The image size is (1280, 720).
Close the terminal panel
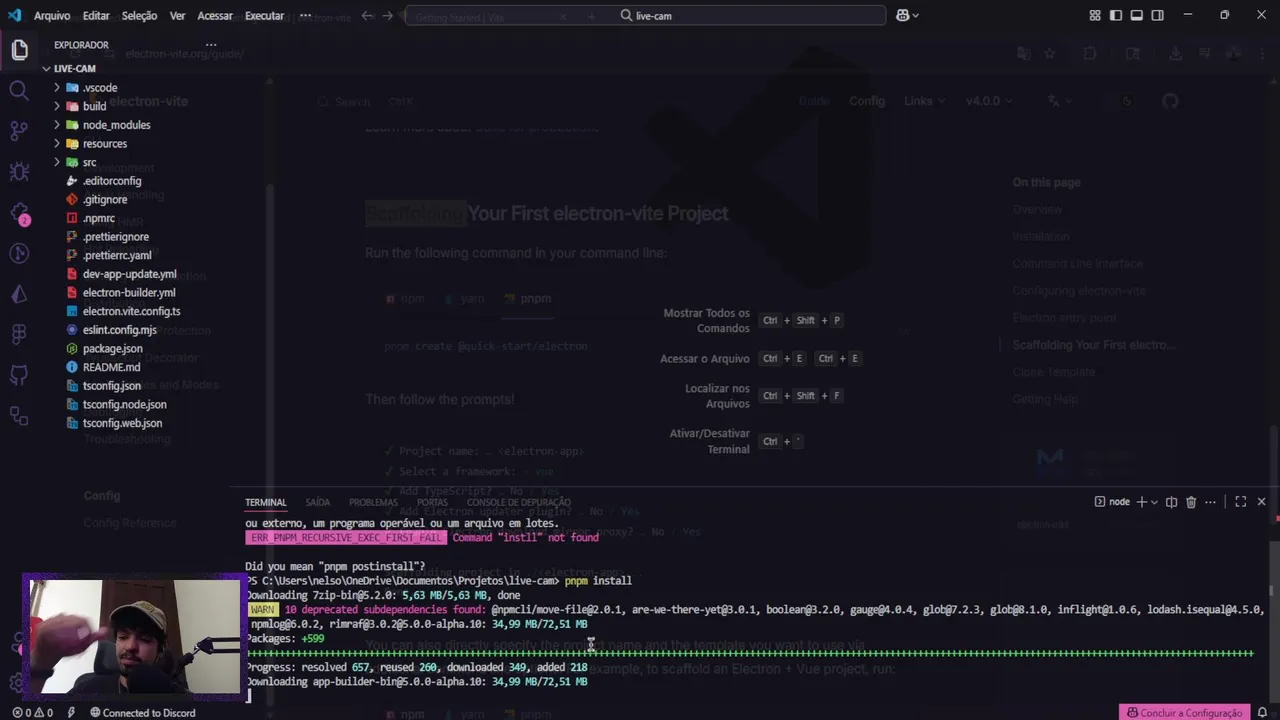coord(1261,502)
